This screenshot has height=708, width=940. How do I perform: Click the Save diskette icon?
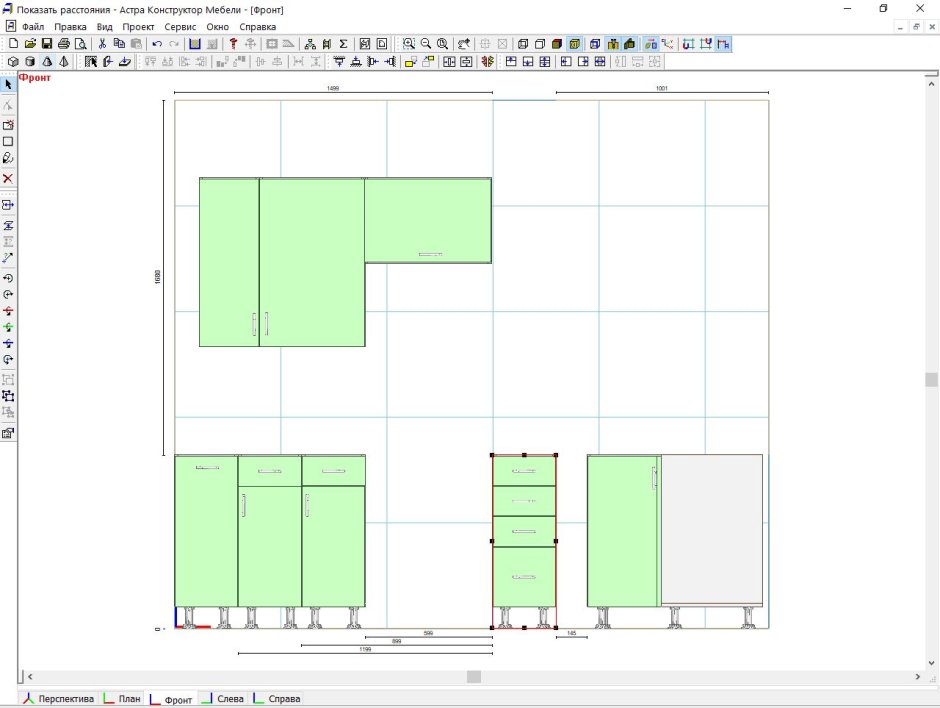[x=46, y=44]
